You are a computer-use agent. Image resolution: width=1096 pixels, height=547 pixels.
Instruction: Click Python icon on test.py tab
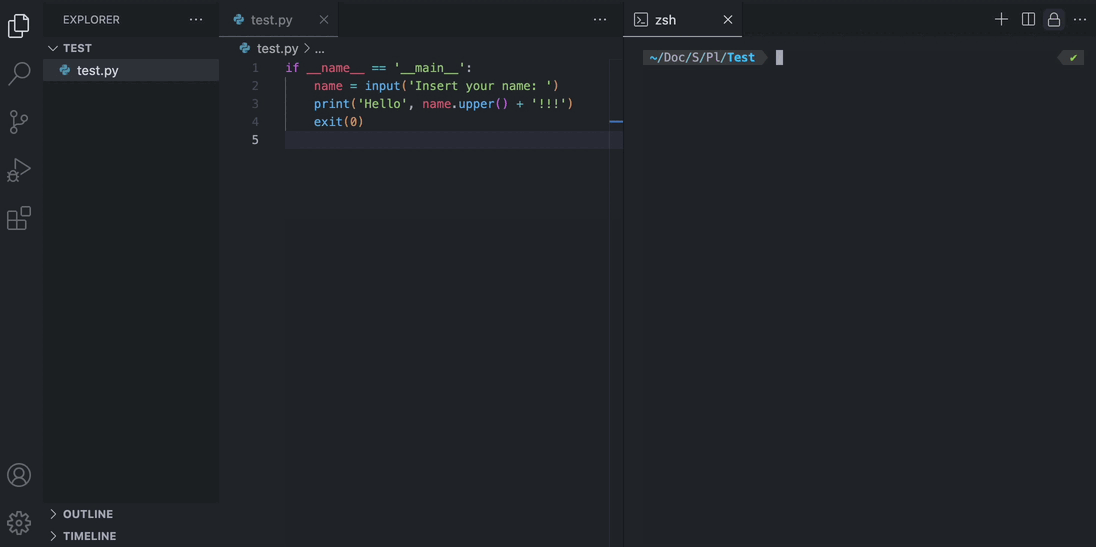pyautogui.click(x=239, y=20)
